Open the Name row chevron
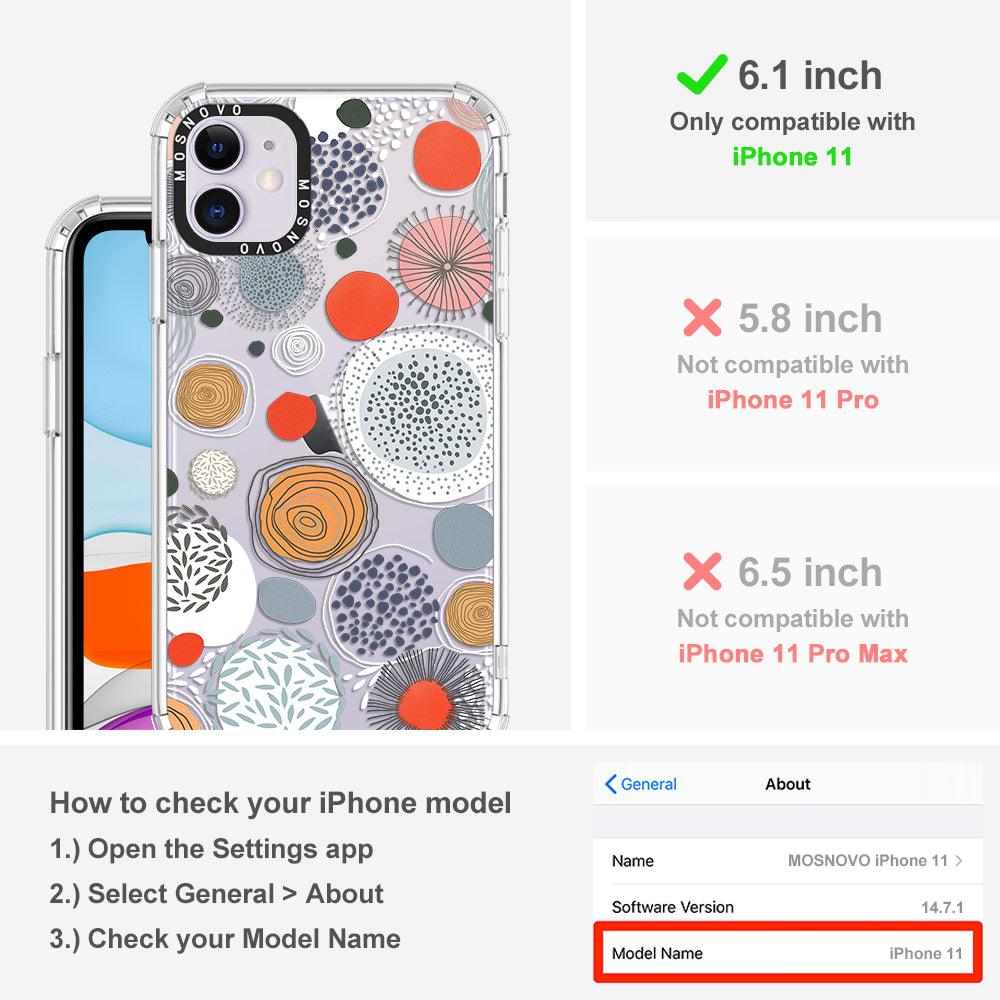1000x1000 pixels. [x=959, y=860]
